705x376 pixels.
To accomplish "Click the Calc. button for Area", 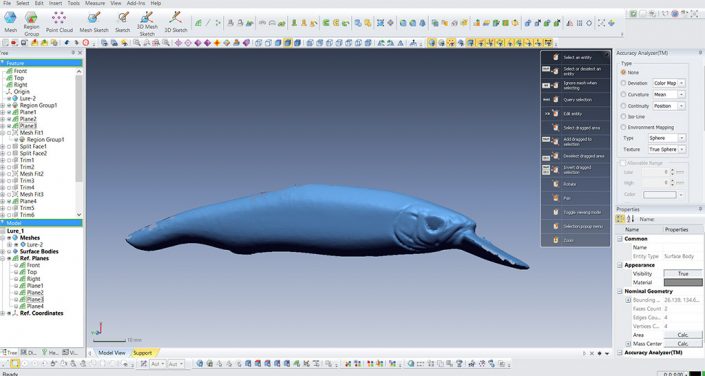I will coord(683,335).
